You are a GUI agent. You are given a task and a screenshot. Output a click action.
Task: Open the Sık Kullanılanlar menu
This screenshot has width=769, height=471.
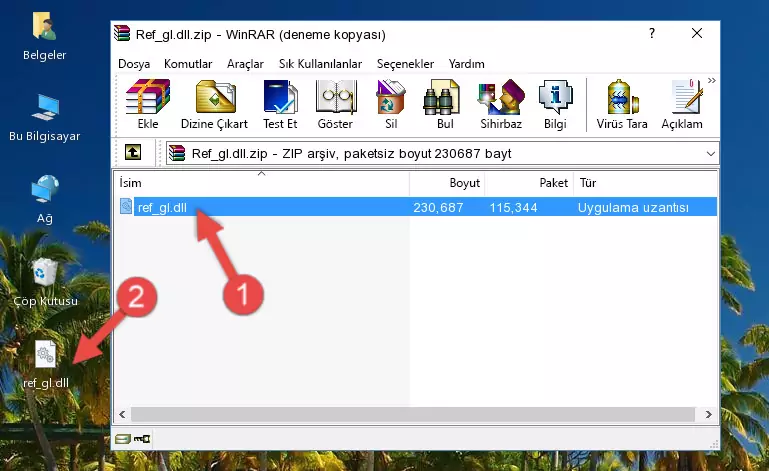[x=320, y=64]
